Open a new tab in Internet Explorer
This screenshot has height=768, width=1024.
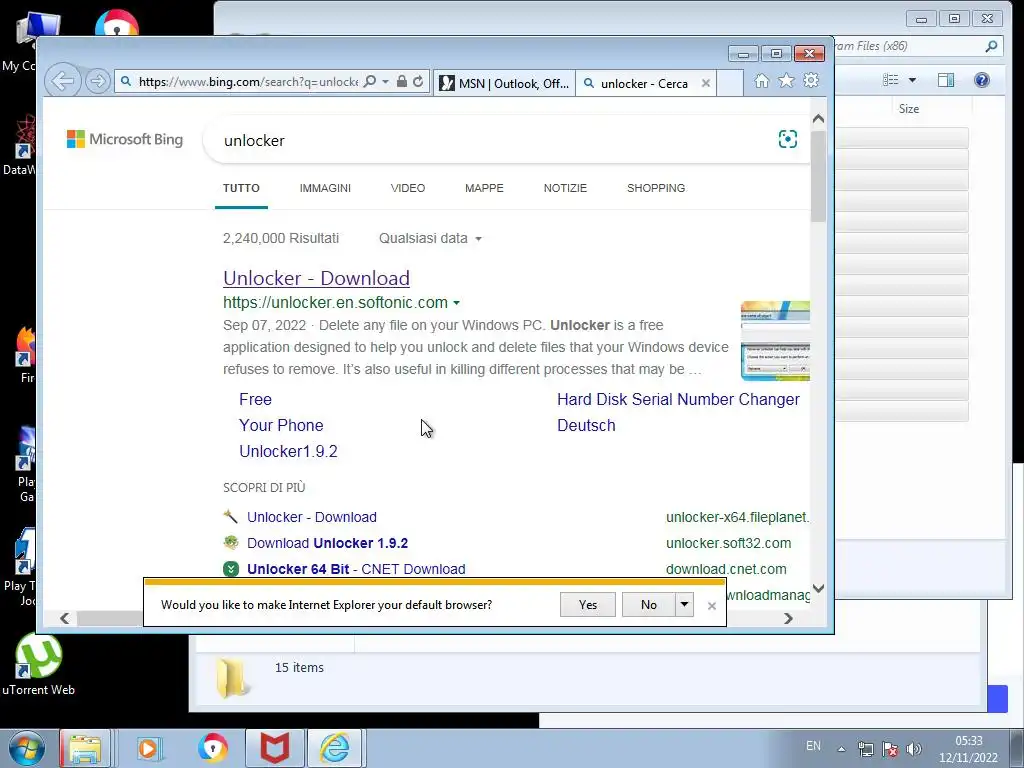click(x=730, y=84)
